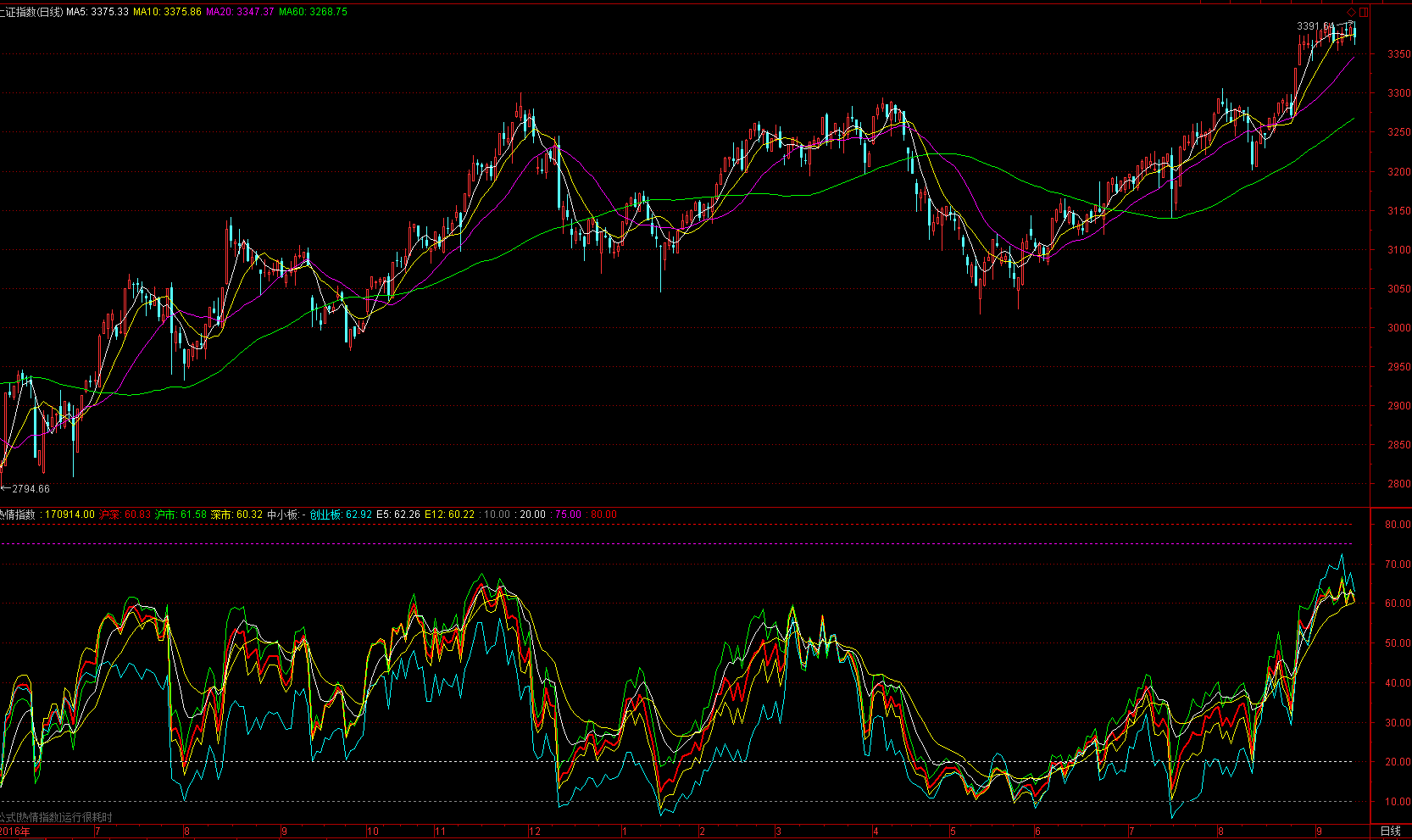Click the split-window icon at chart corner
Screen dimensions: 1412x840
[x=1364, y=12]
